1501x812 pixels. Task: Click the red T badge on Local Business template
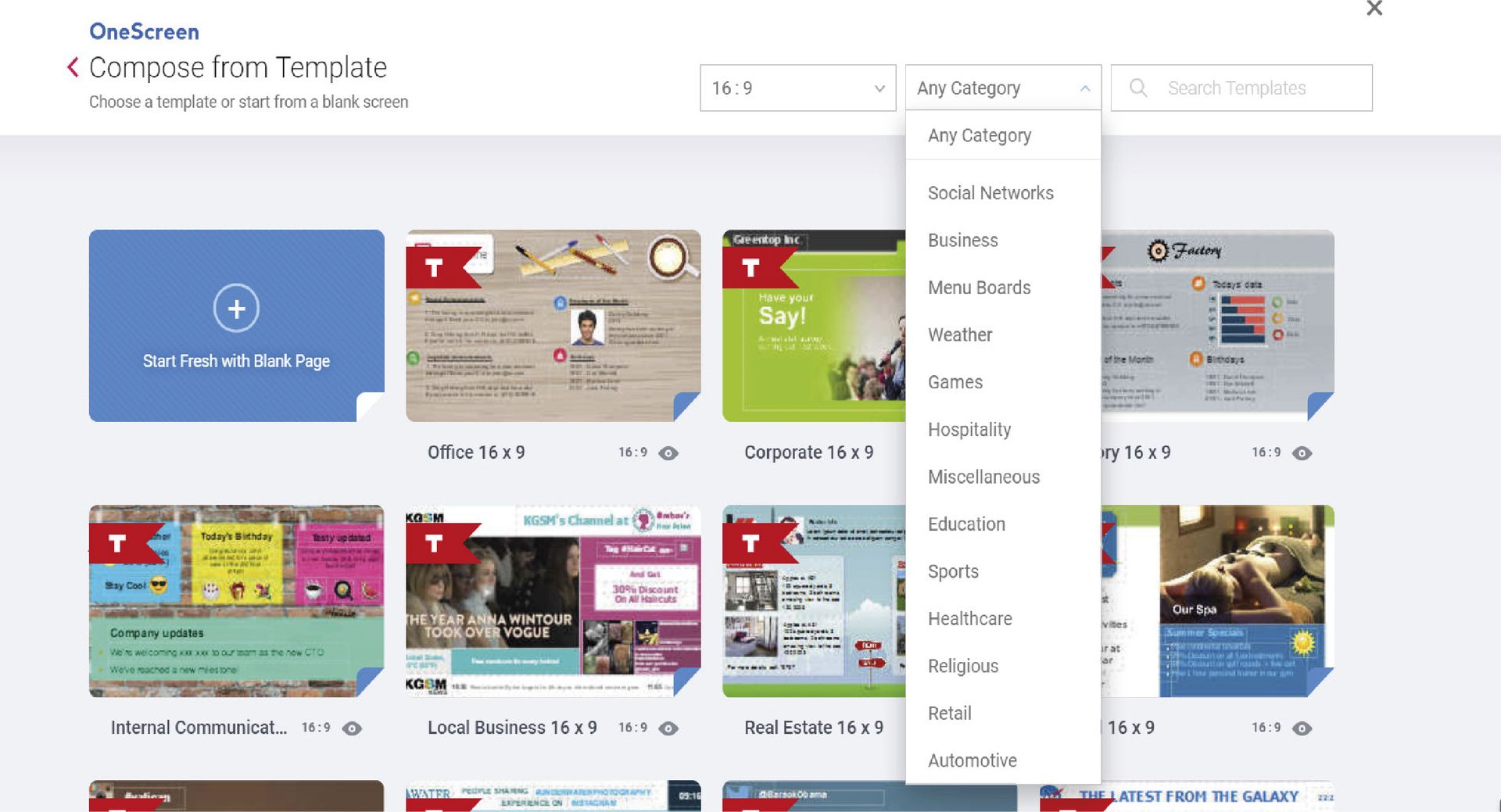click(435, 543)
